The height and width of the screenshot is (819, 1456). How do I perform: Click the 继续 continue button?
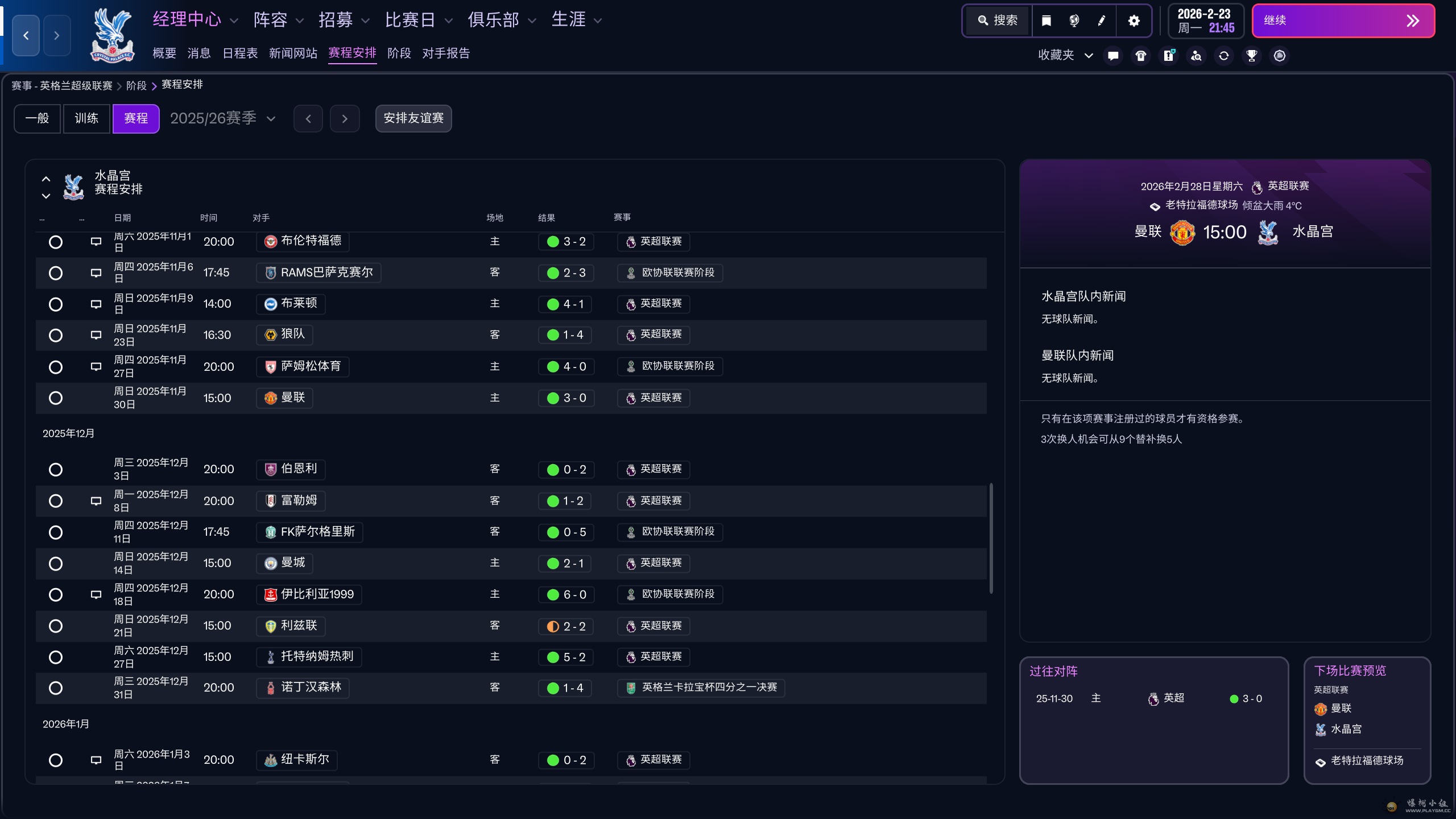tap(1343, 21)
